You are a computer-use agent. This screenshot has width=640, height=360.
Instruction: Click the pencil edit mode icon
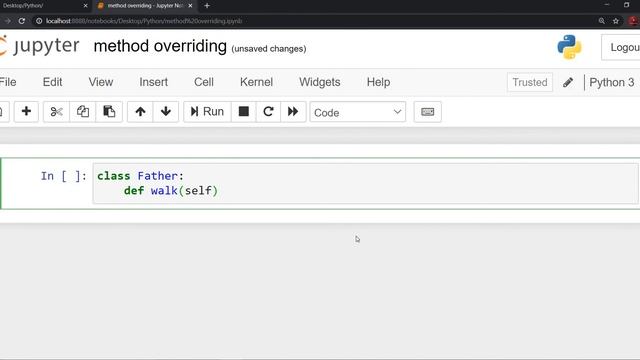[568, 82]
